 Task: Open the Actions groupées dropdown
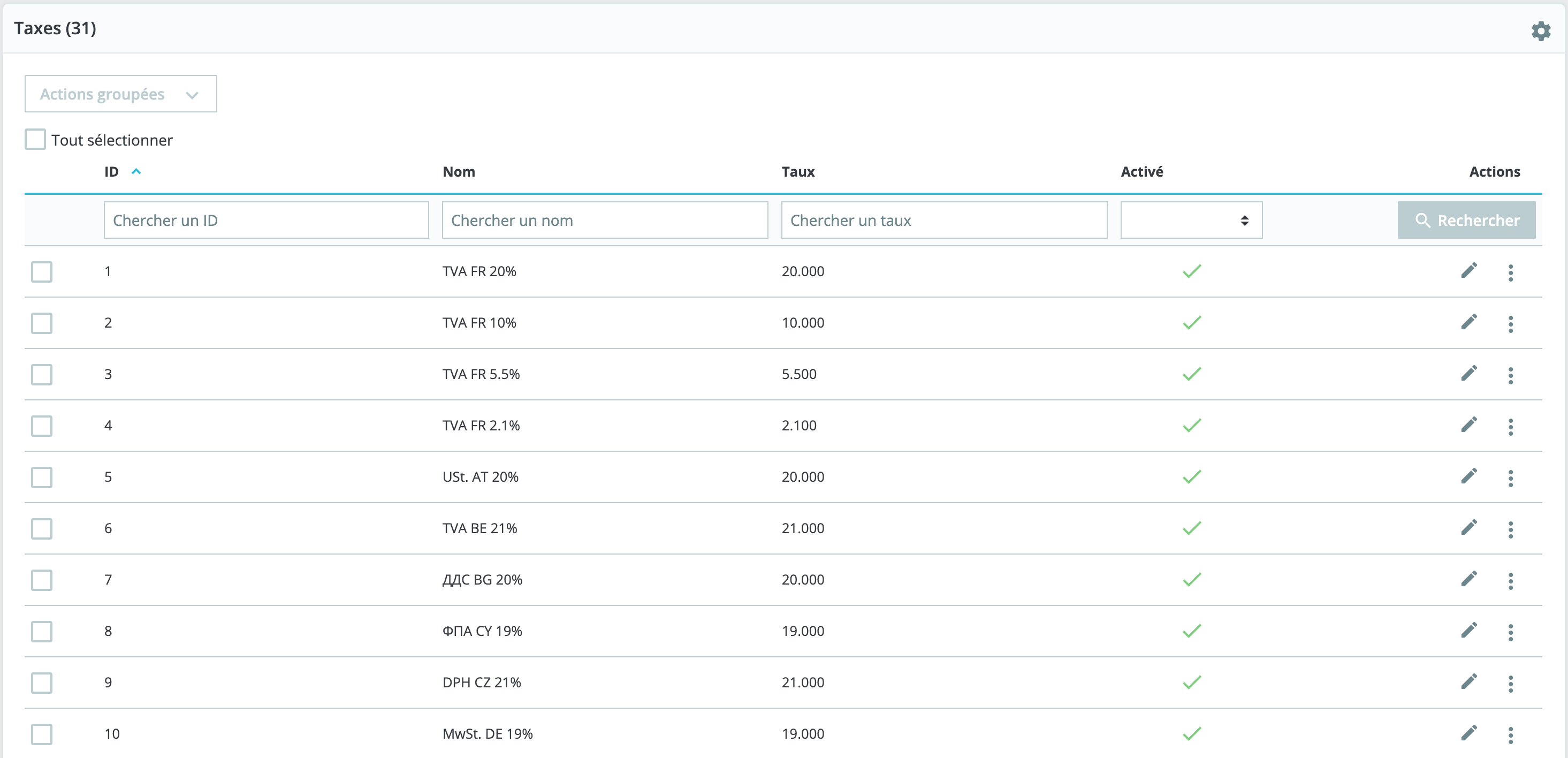pos(120,94)
